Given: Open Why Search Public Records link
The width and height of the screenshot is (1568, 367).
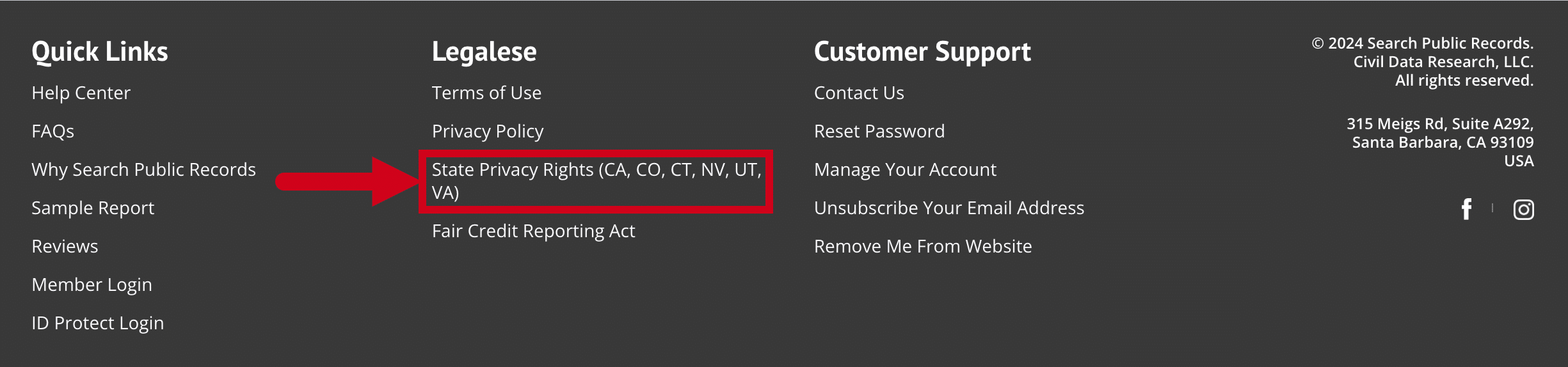Looking at the screenshot, I should point(143,169).
